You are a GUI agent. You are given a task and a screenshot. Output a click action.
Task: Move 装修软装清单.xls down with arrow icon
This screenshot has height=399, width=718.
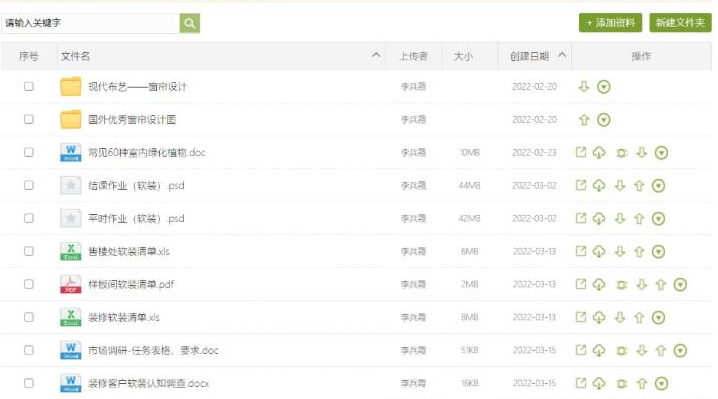(620, 317)
